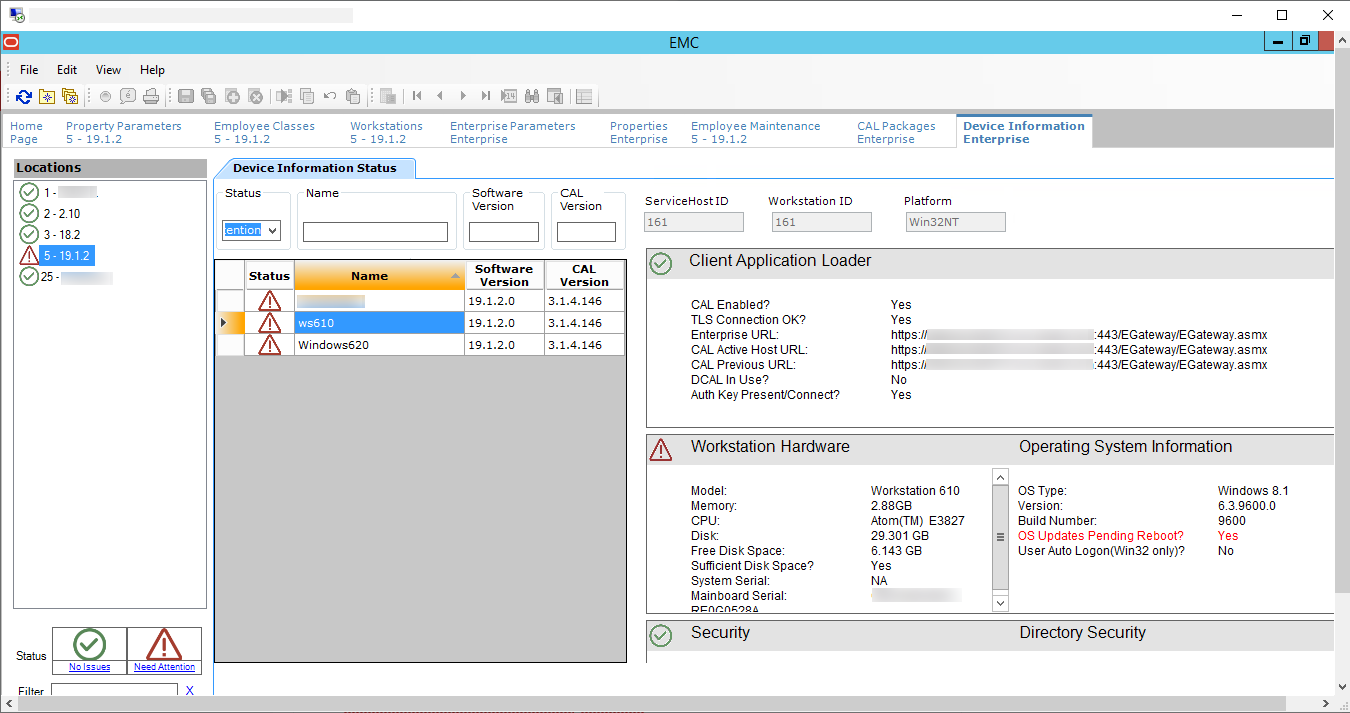Screen dimensions: 1350x713
Task: Open the View menu
Action: coord(107,70)
